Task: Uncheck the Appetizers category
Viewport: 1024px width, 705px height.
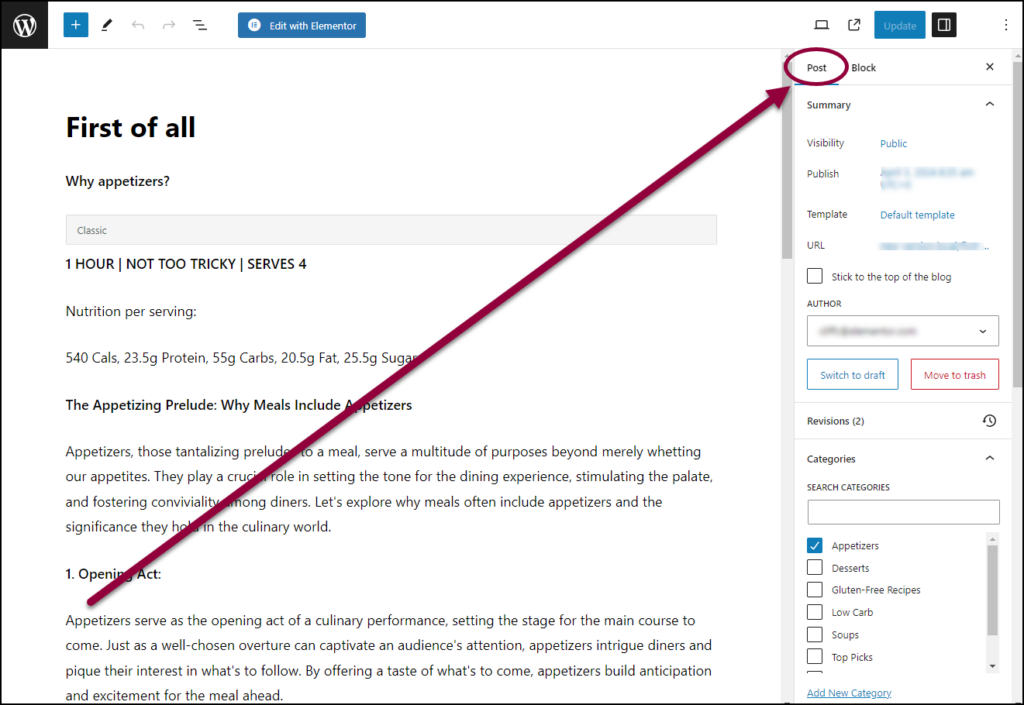Action: tap(815, 545)
